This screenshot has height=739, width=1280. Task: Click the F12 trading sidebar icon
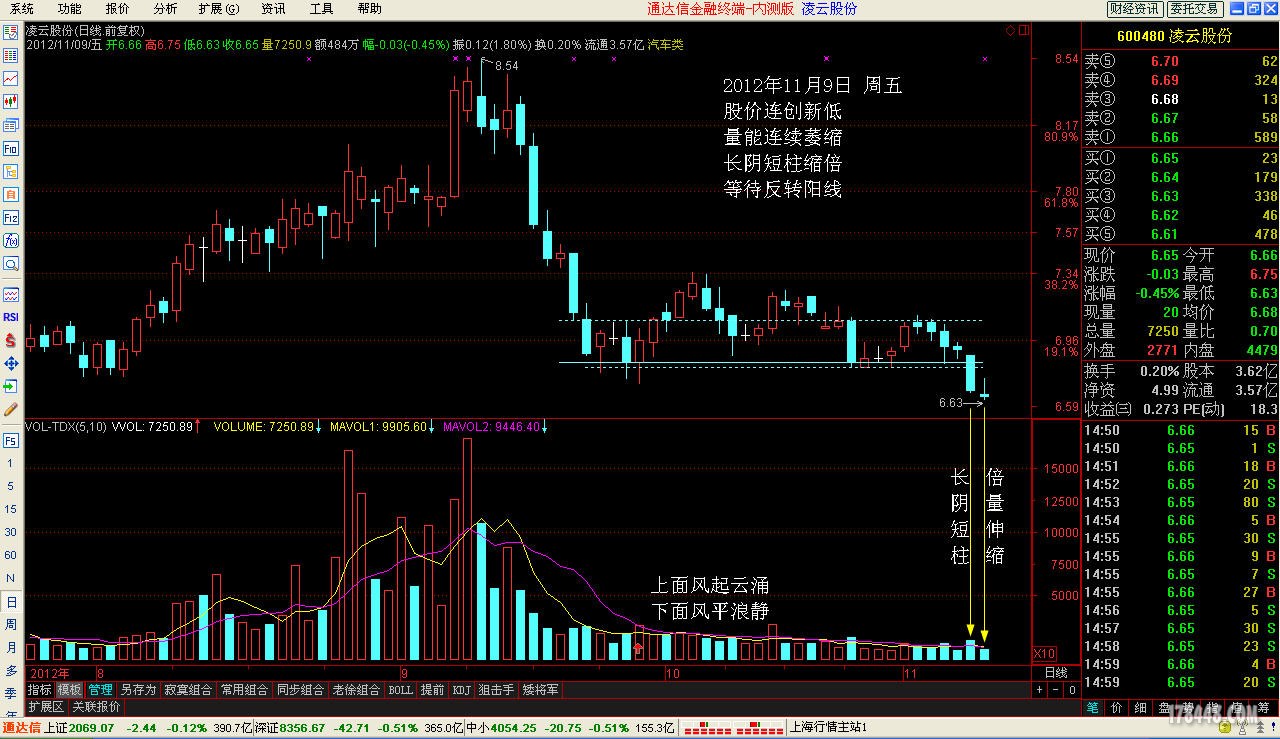(10, 217)
